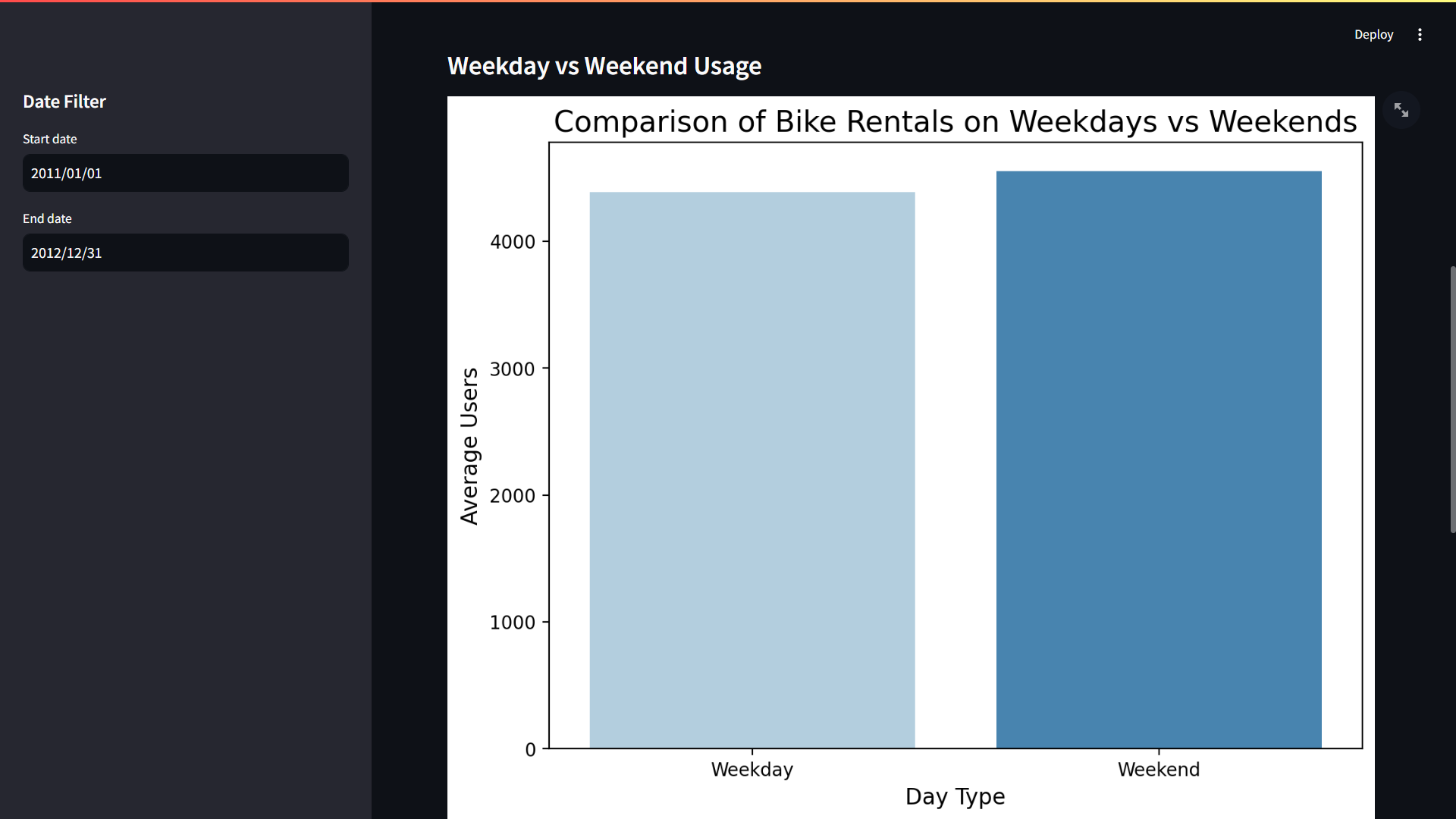Click the Weekday axis label
Viewport: 1456px width, 819px height.
(x=752, y=770)
